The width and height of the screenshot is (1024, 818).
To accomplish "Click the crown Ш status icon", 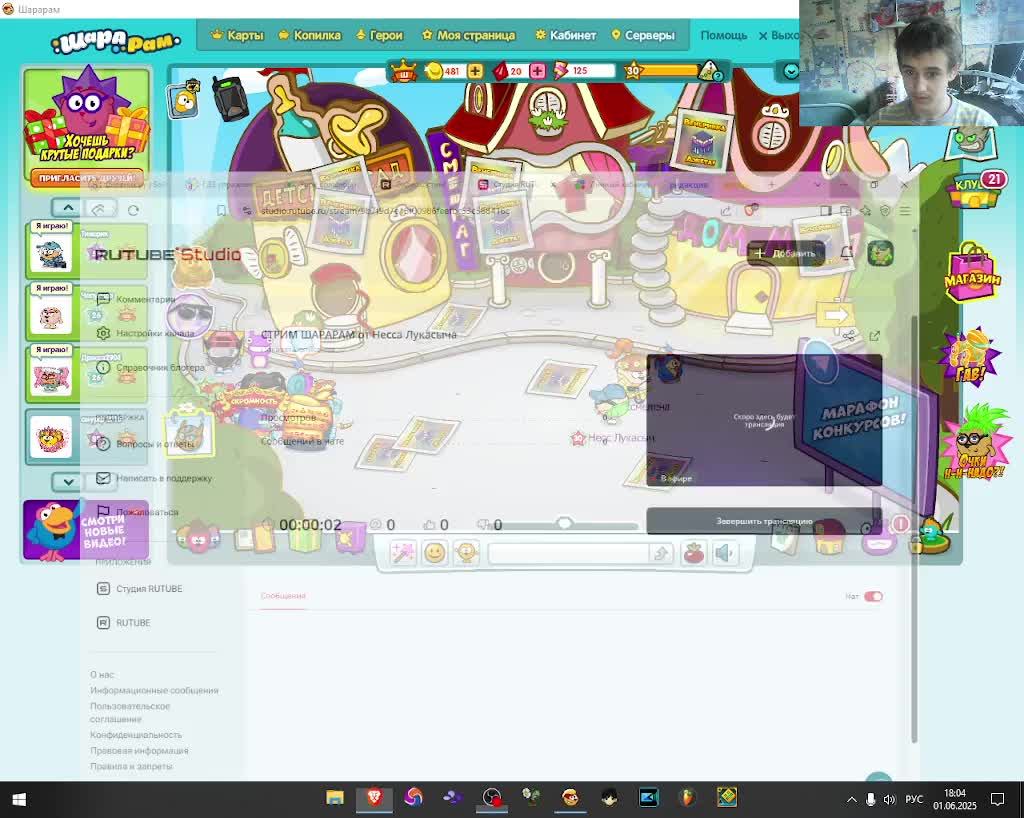I will (404, 71).
